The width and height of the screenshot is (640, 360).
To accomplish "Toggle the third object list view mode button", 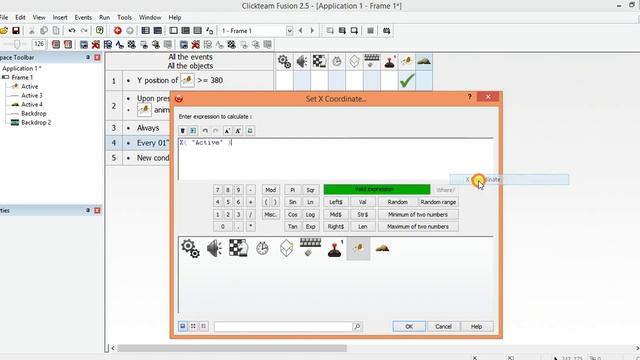I will tap(204, 326).
